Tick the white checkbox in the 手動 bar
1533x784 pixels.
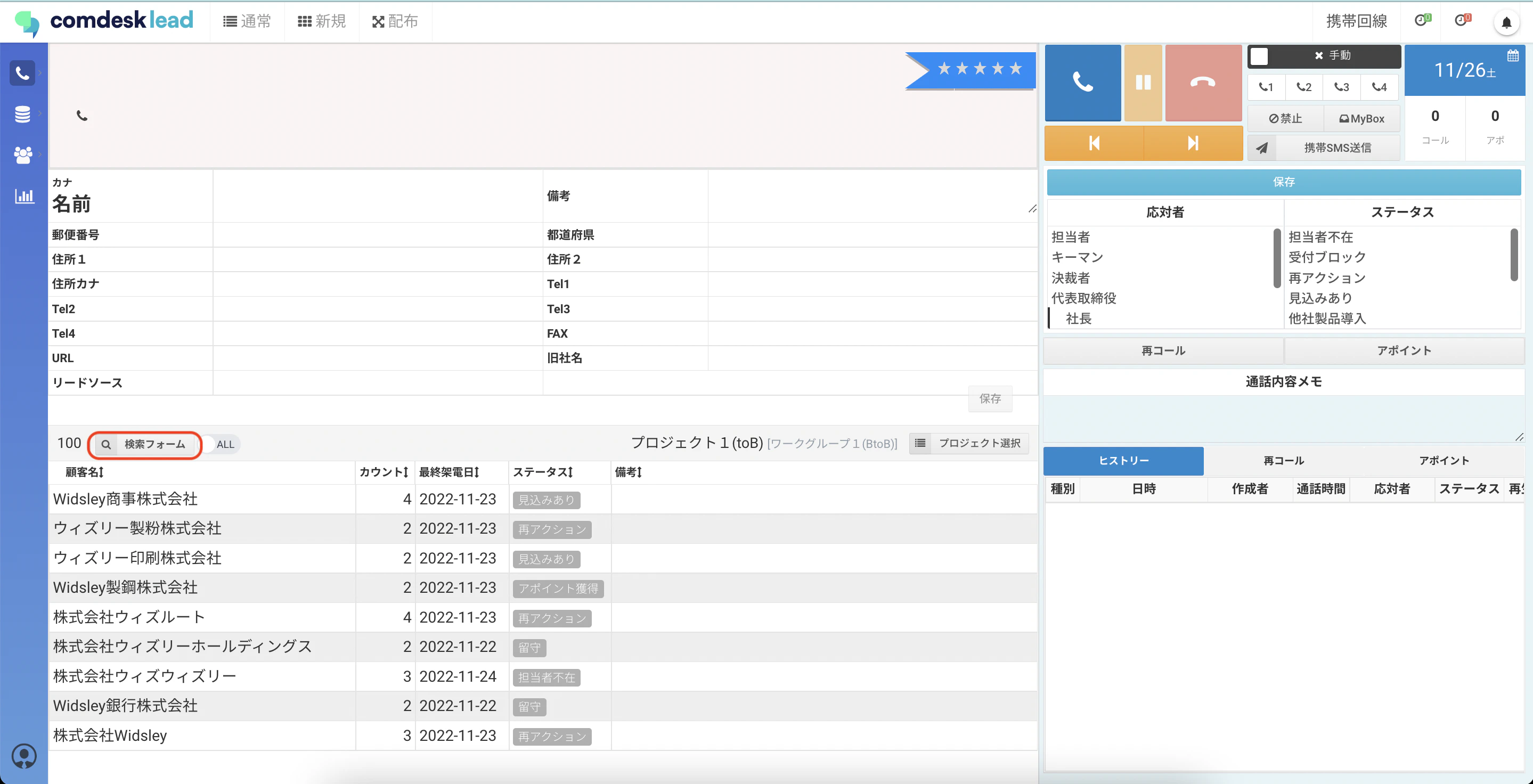click(x=1259, y=56)
